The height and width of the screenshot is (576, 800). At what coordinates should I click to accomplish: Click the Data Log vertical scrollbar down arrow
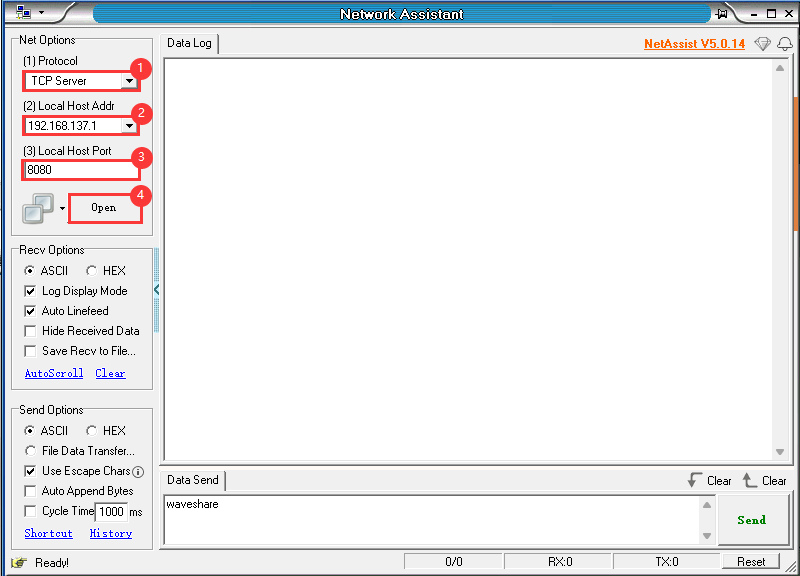tap(780, 452)
